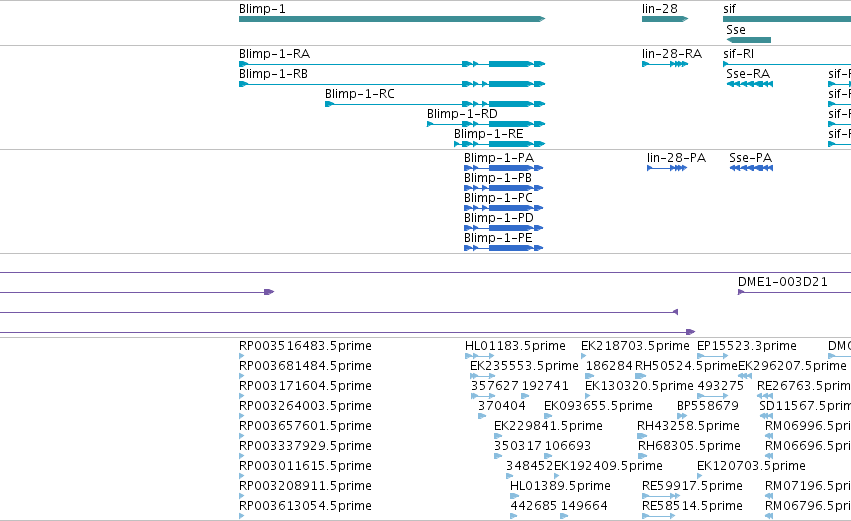851x521 pixels.
Task: Click the lin-28-RA transcript
Action: click(665, 64)
